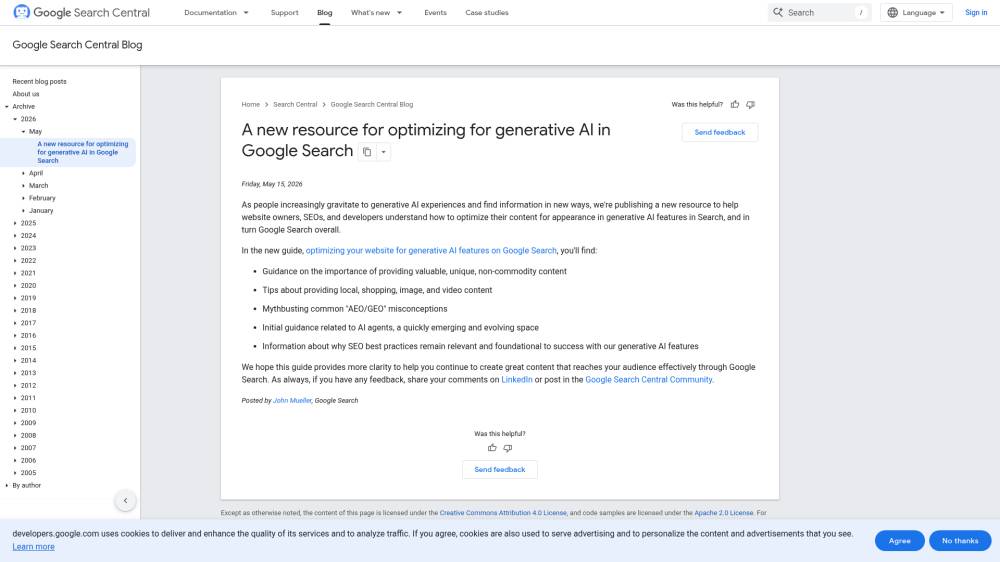The image size is (1000, 562).
Task: Expand the By author section
Action: click(7, 485)
